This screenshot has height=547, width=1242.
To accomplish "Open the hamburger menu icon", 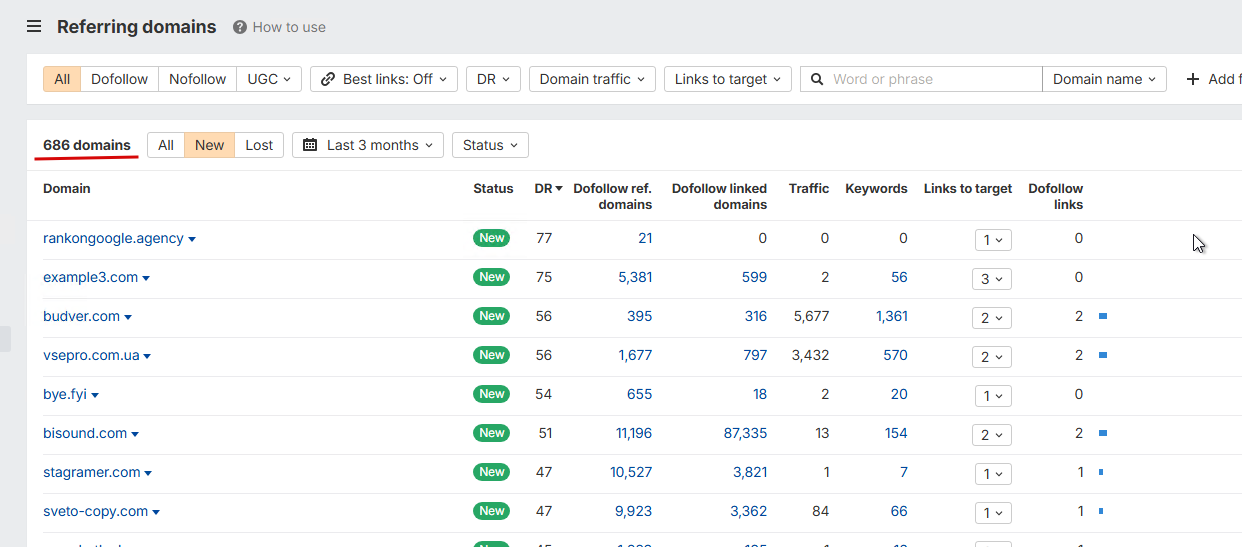I will [x=34, y=27].
